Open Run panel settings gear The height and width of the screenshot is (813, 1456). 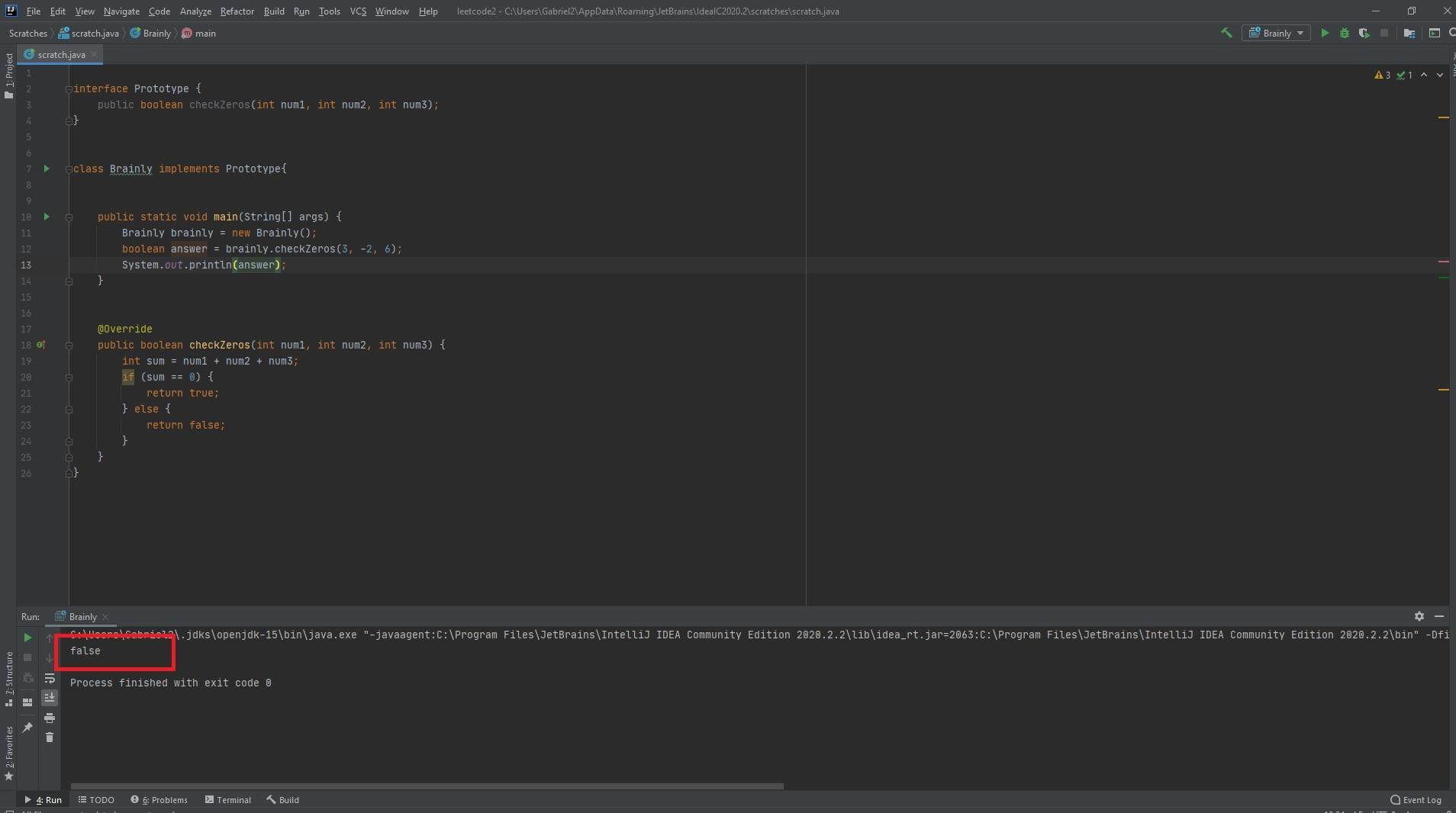(1419, 616)
